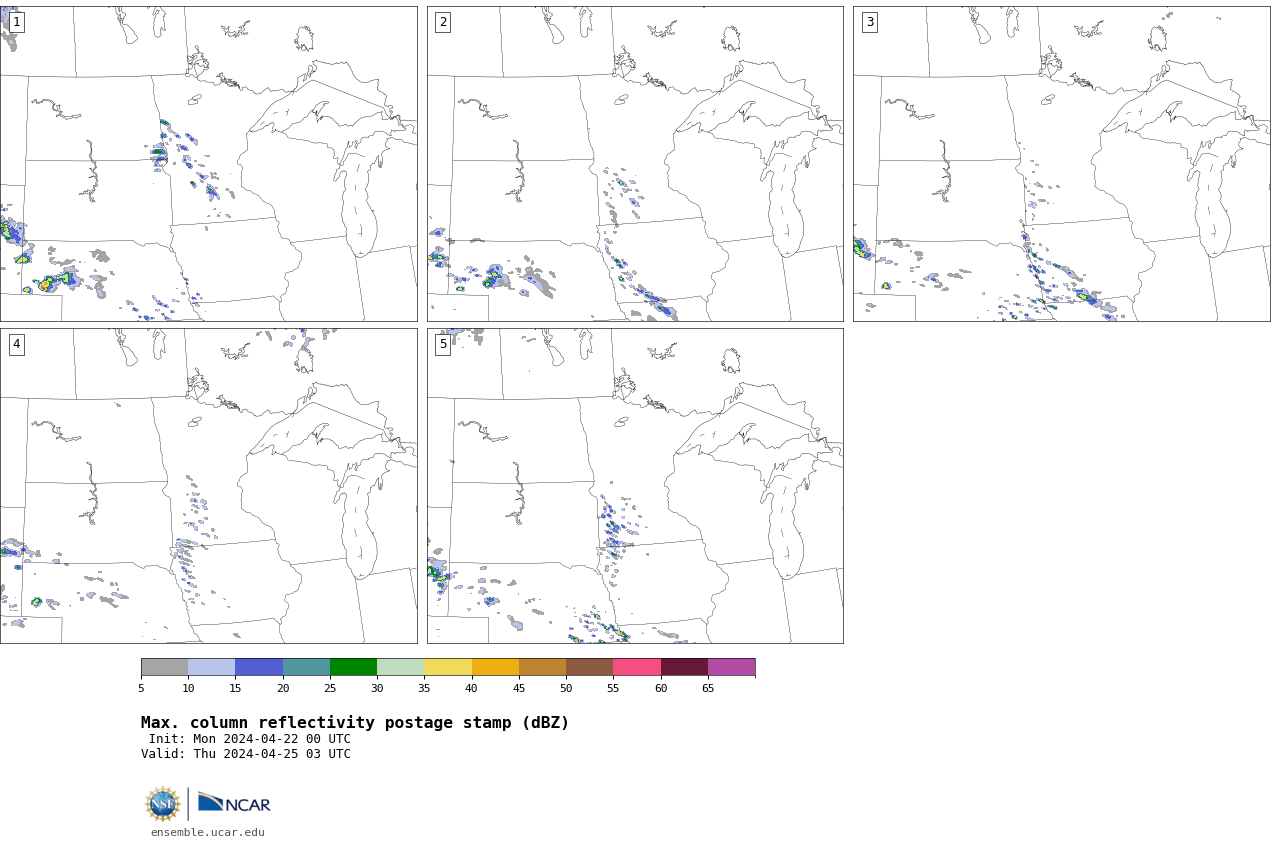
Task: Click the Max. column reflectivity title
Action: coord(355,723)
